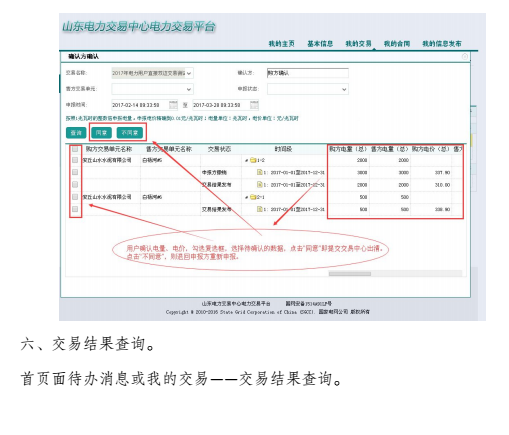Click the document icon in 310.00 price row
Viewport: 509px width, 435px height.
[x=259, y=184]
